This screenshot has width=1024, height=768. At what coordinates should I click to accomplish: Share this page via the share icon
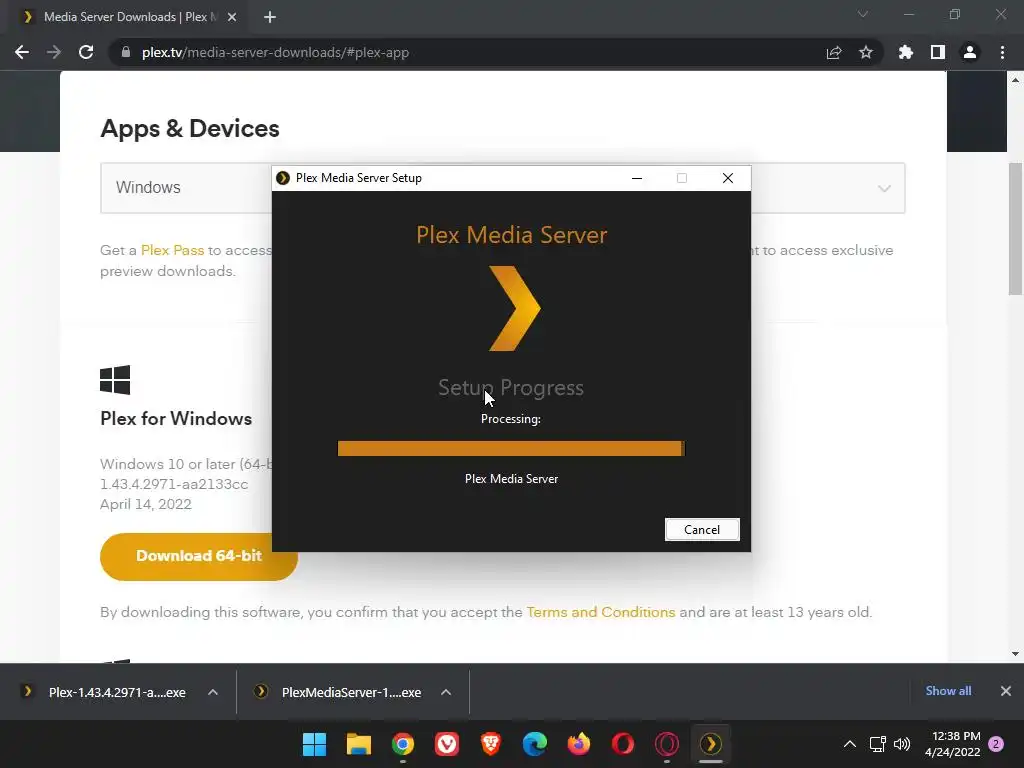(x=834, y=52)
